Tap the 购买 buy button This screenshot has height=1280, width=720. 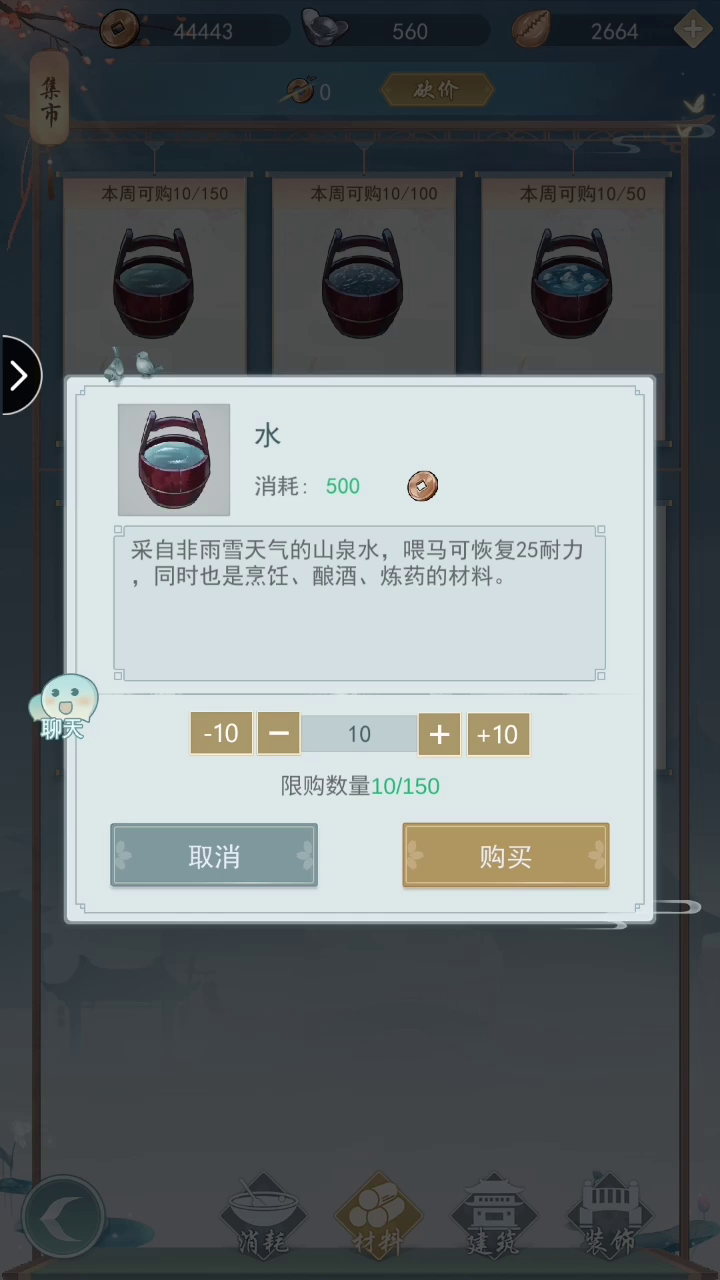(505, 856)
